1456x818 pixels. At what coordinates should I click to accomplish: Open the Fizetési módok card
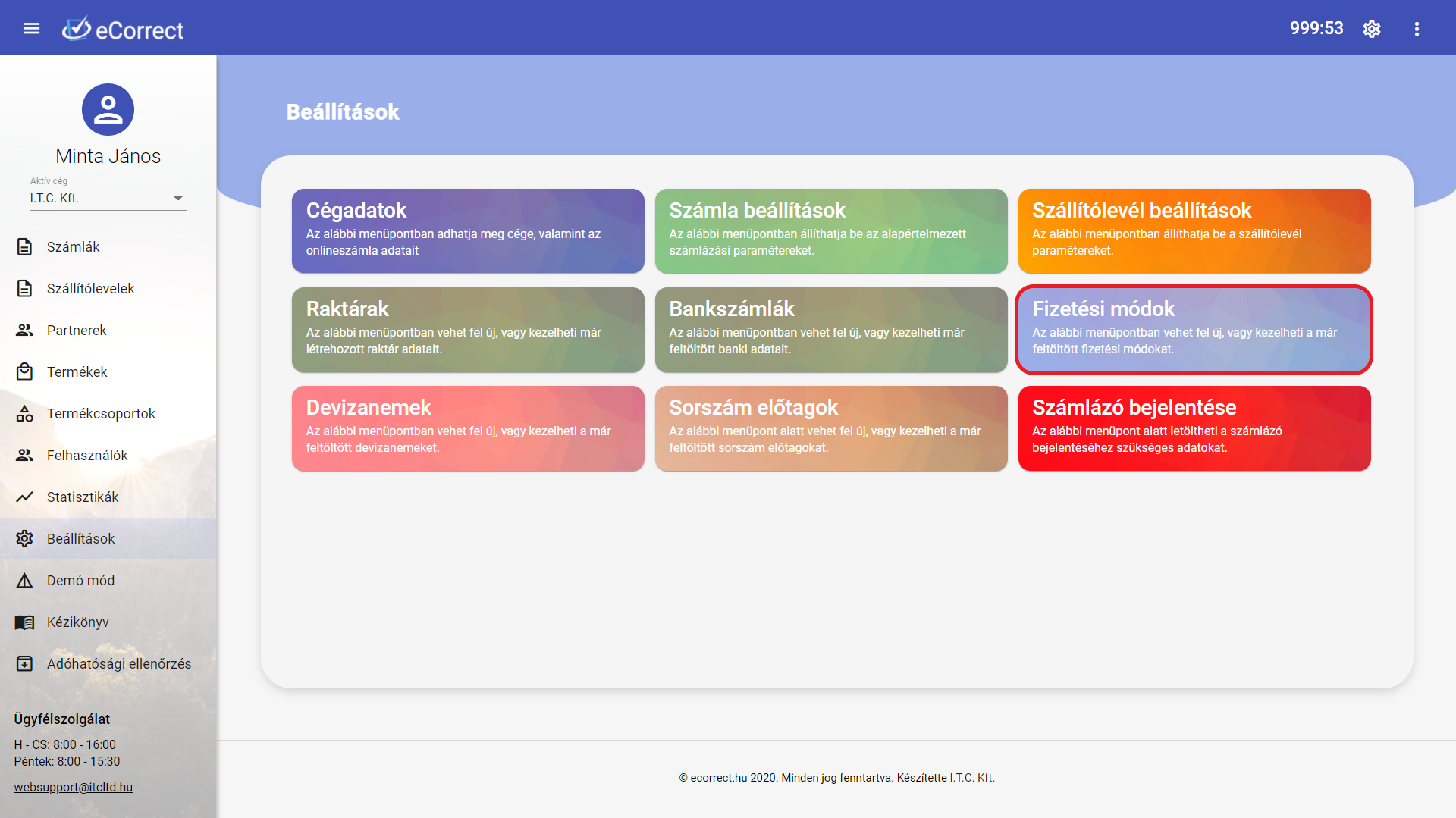pos(1194,330)
